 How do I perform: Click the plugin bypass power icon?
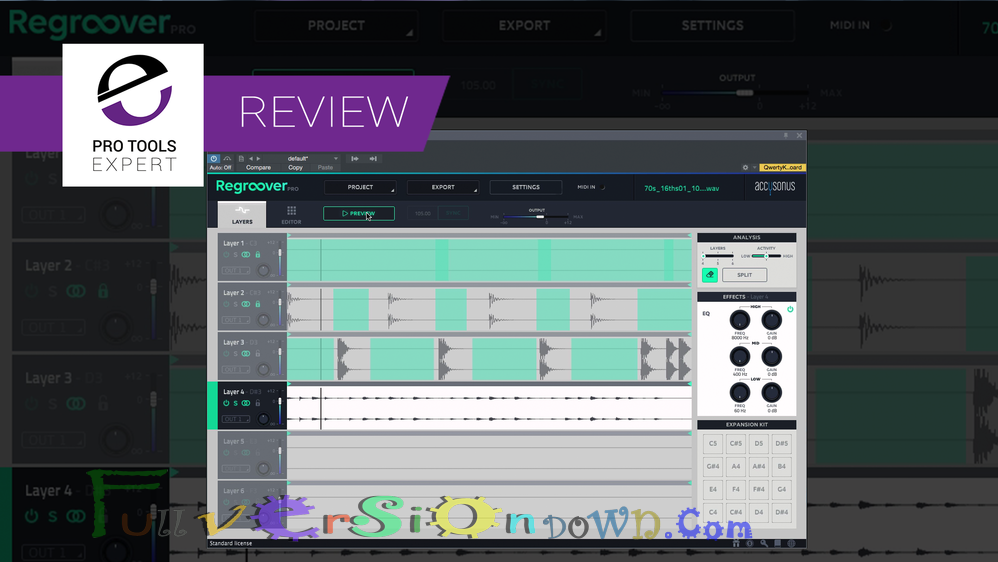[x=214, y=158]
